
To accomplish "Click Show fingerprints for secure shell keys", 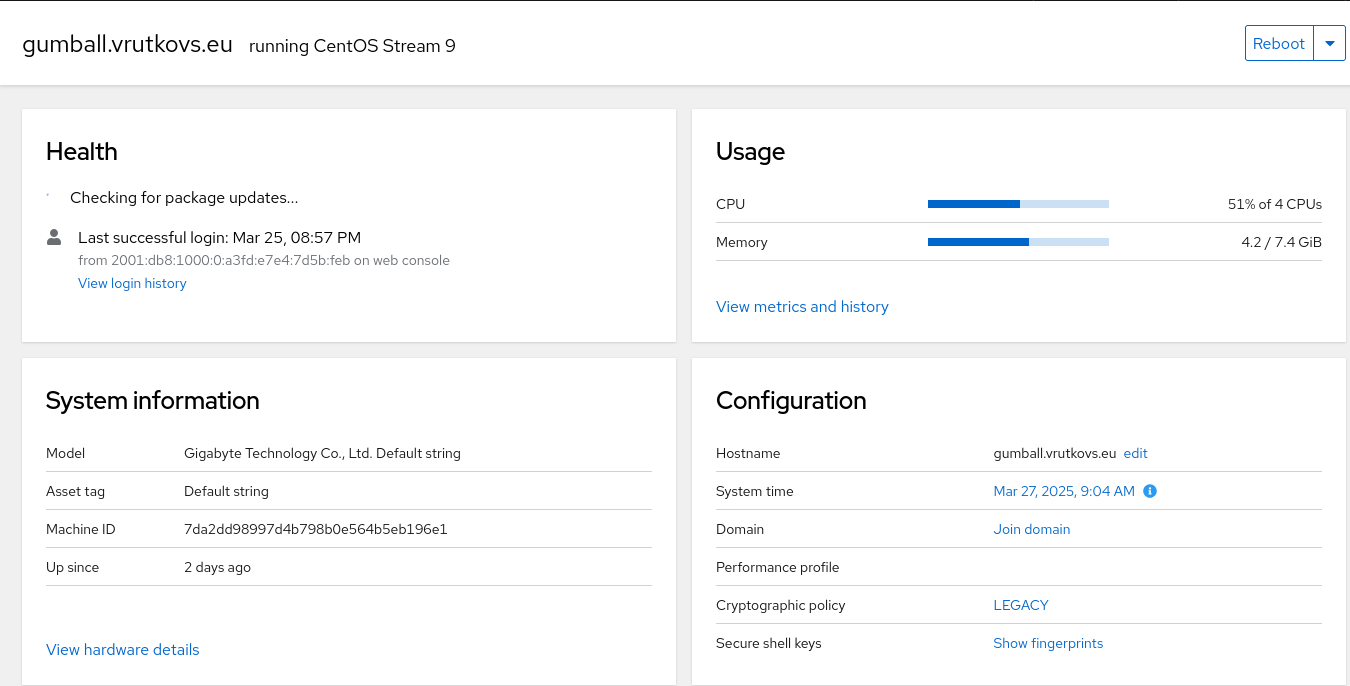I will (1048, 643).
